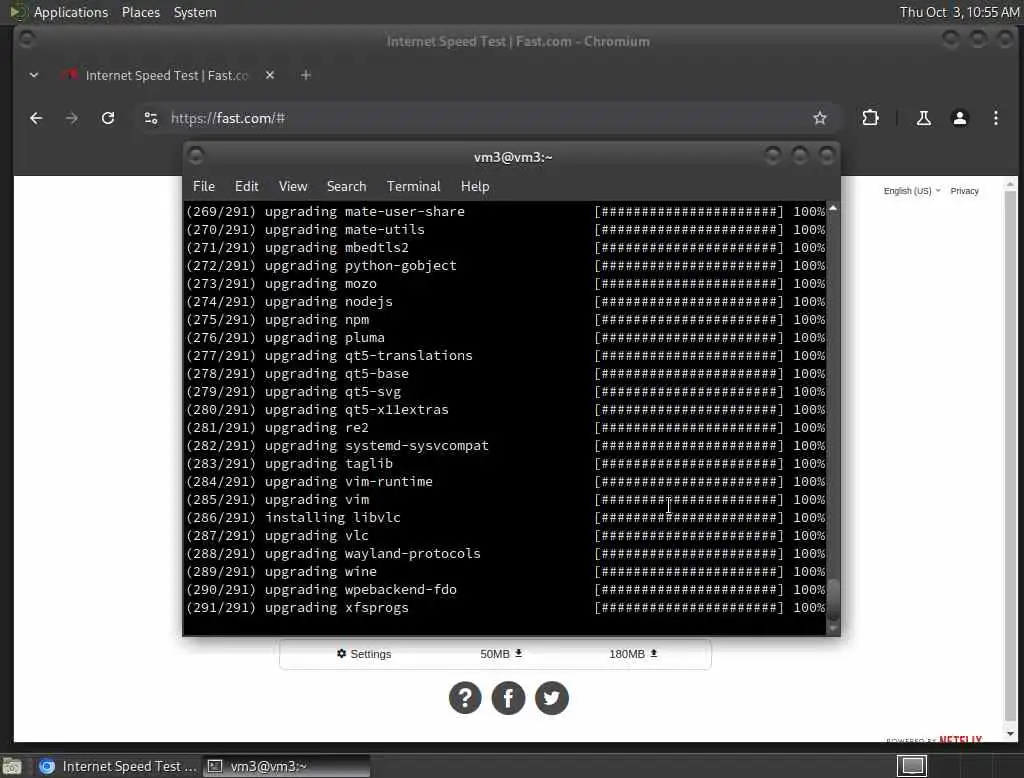
Task: Open the terminal Edit menu
Action: tap(246, 186)
